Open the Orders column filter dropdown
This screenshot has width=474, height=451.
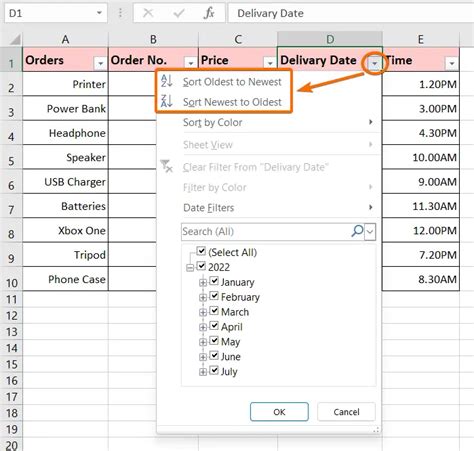pyautogui.click(x=100, y=63)
